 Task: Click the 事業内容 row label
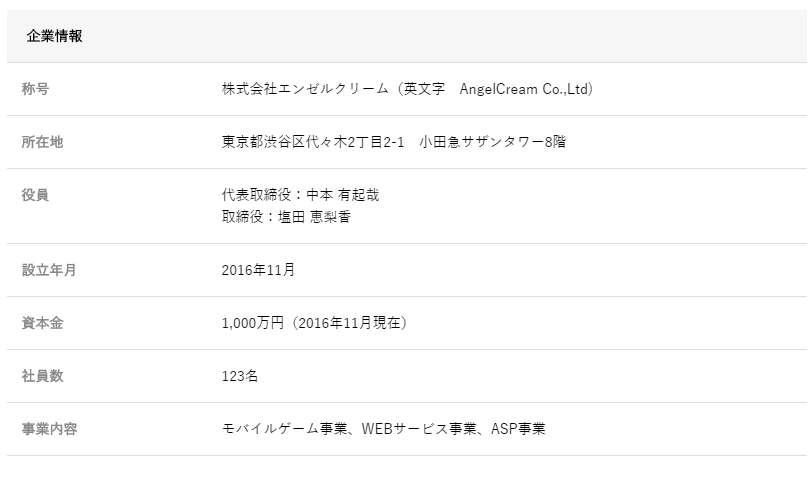point(49,429)
